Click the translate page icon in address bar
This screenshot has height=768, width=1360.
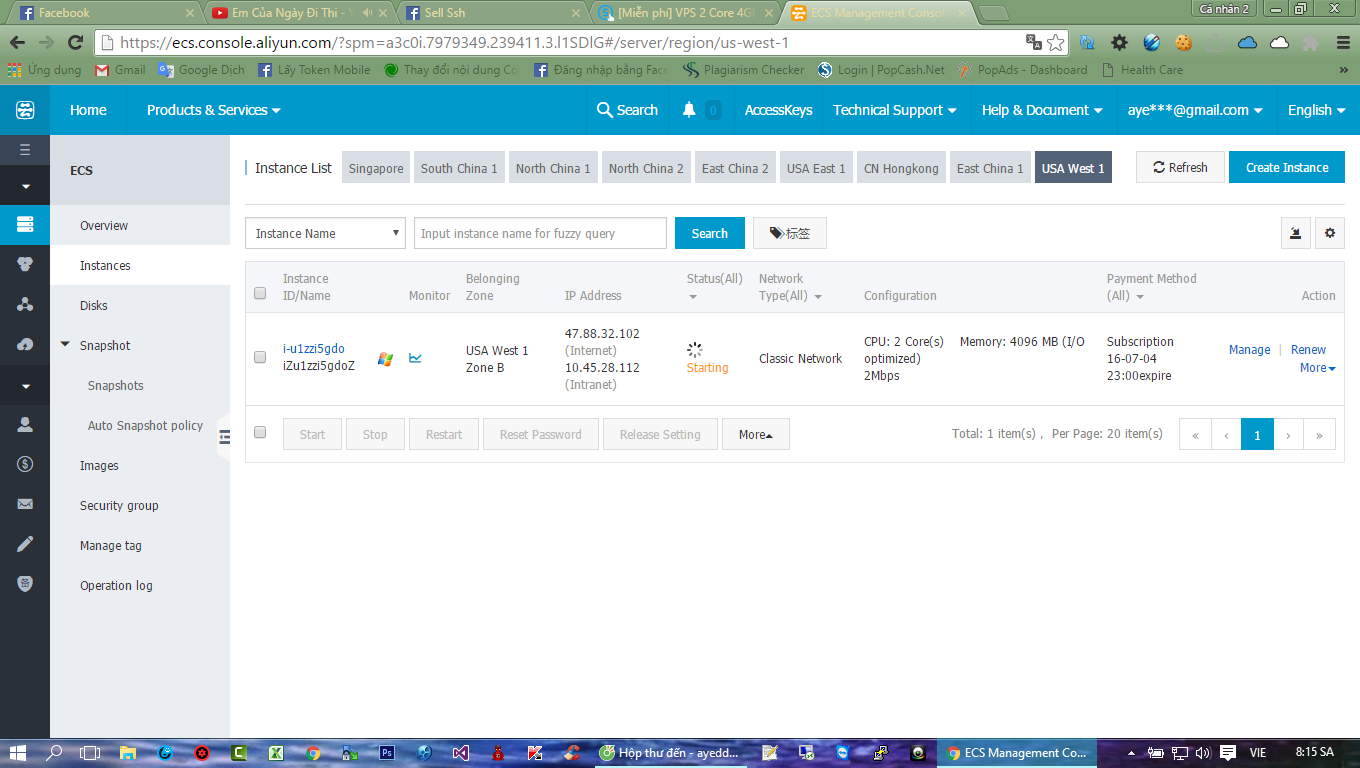coord(1034,43)
